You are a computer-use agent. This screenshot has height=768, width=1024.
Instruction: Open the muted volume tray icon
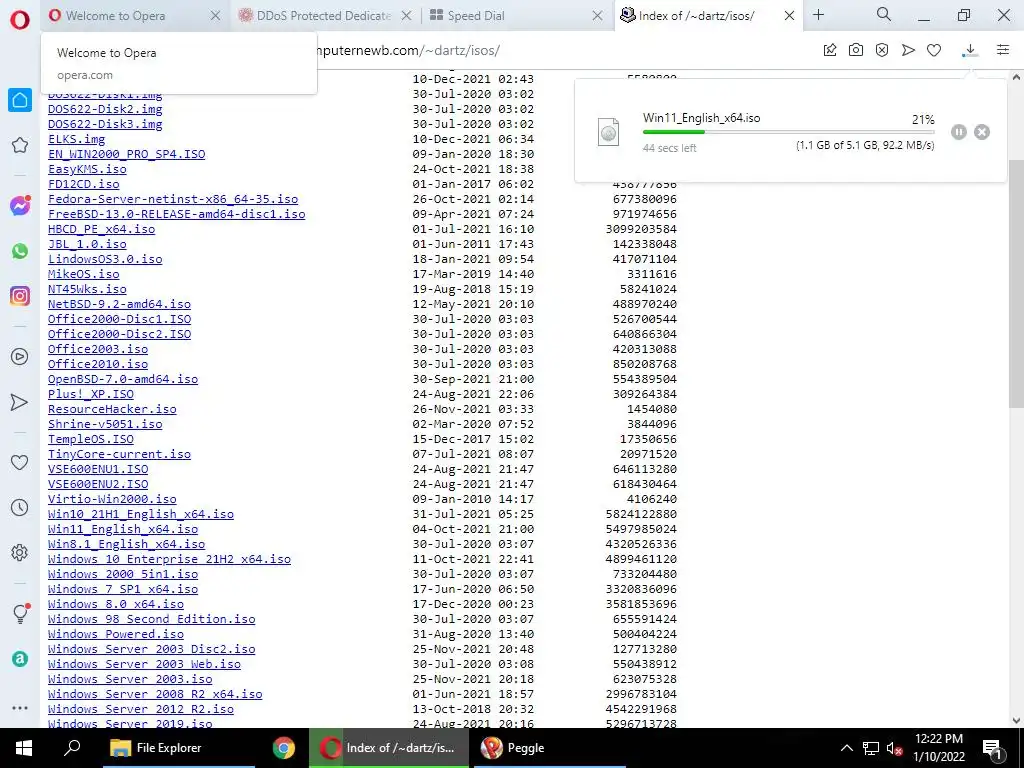(894, 748)
